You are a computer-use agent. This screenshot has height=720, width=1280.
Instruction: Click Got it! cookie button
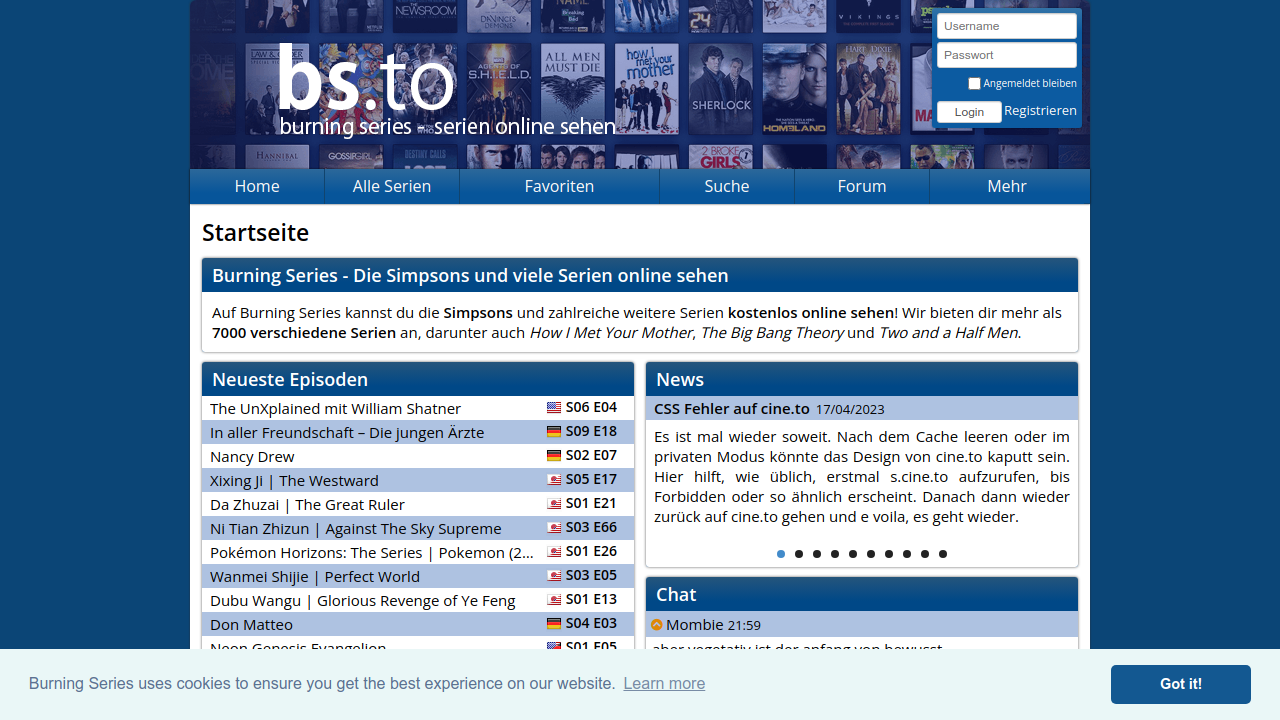click(1181, 684)
